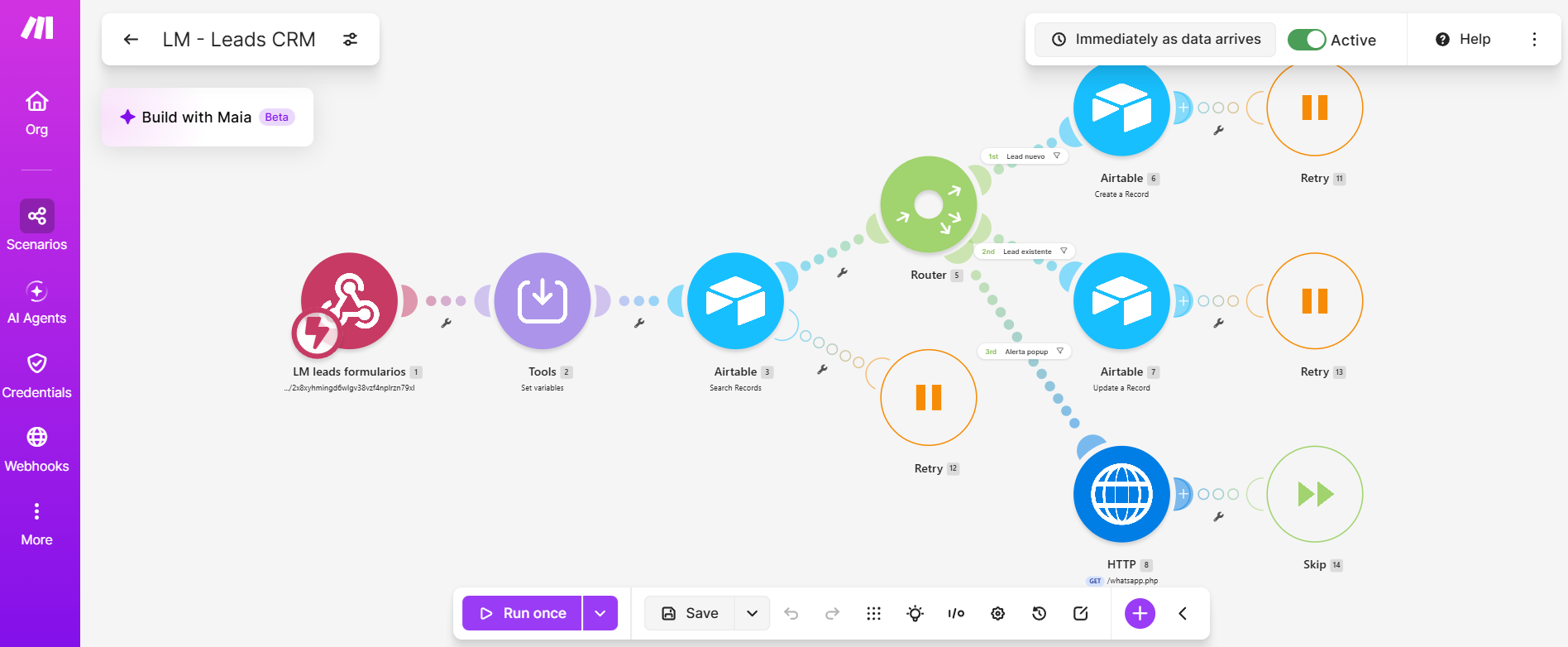
Task: Open the Airtable Create a Record module
Action: click(1121, 108)
